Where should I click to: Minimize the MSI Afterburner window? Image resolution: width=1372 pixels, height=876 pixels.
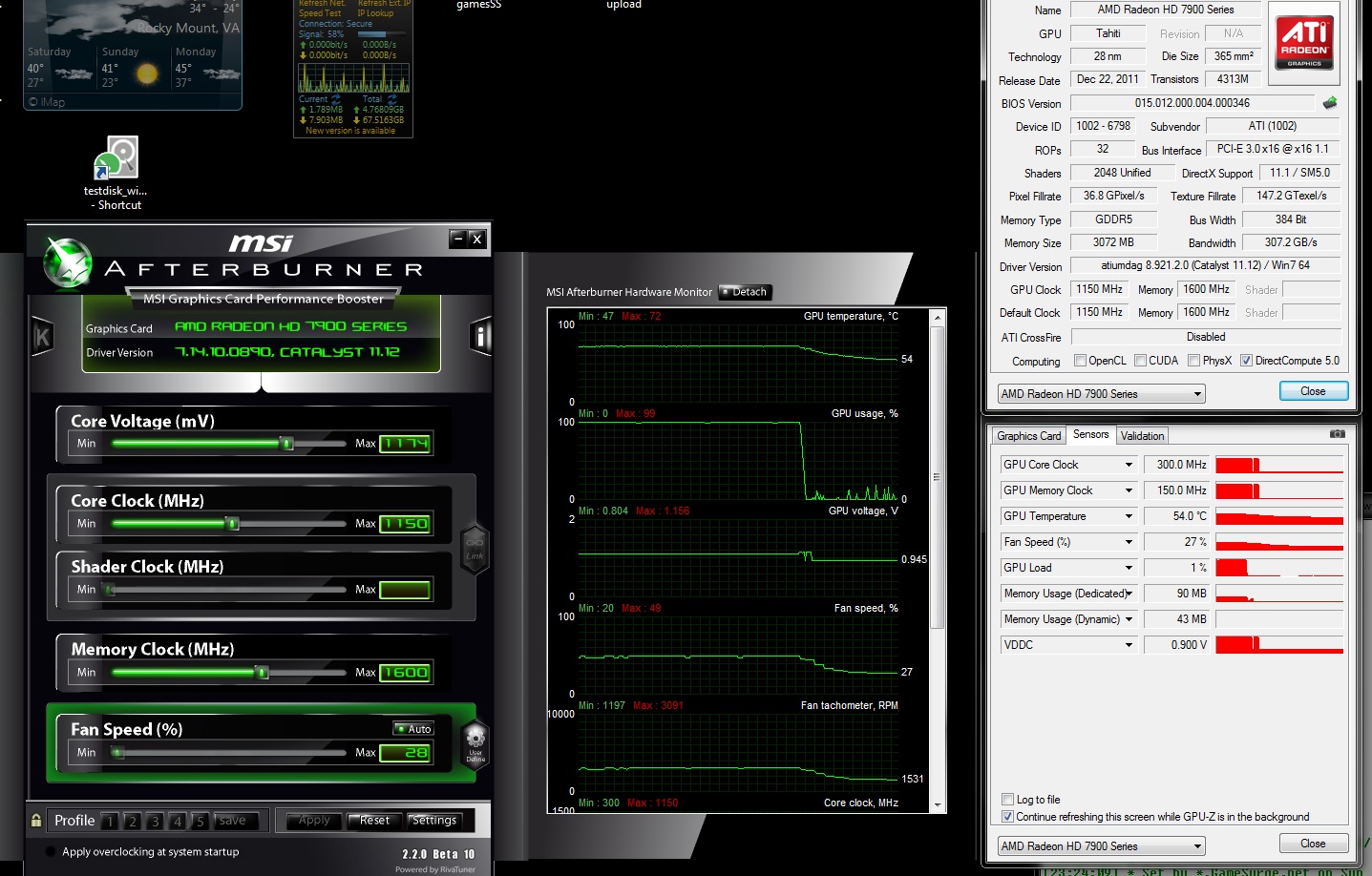pyautogui.click(x=458, y=239)
